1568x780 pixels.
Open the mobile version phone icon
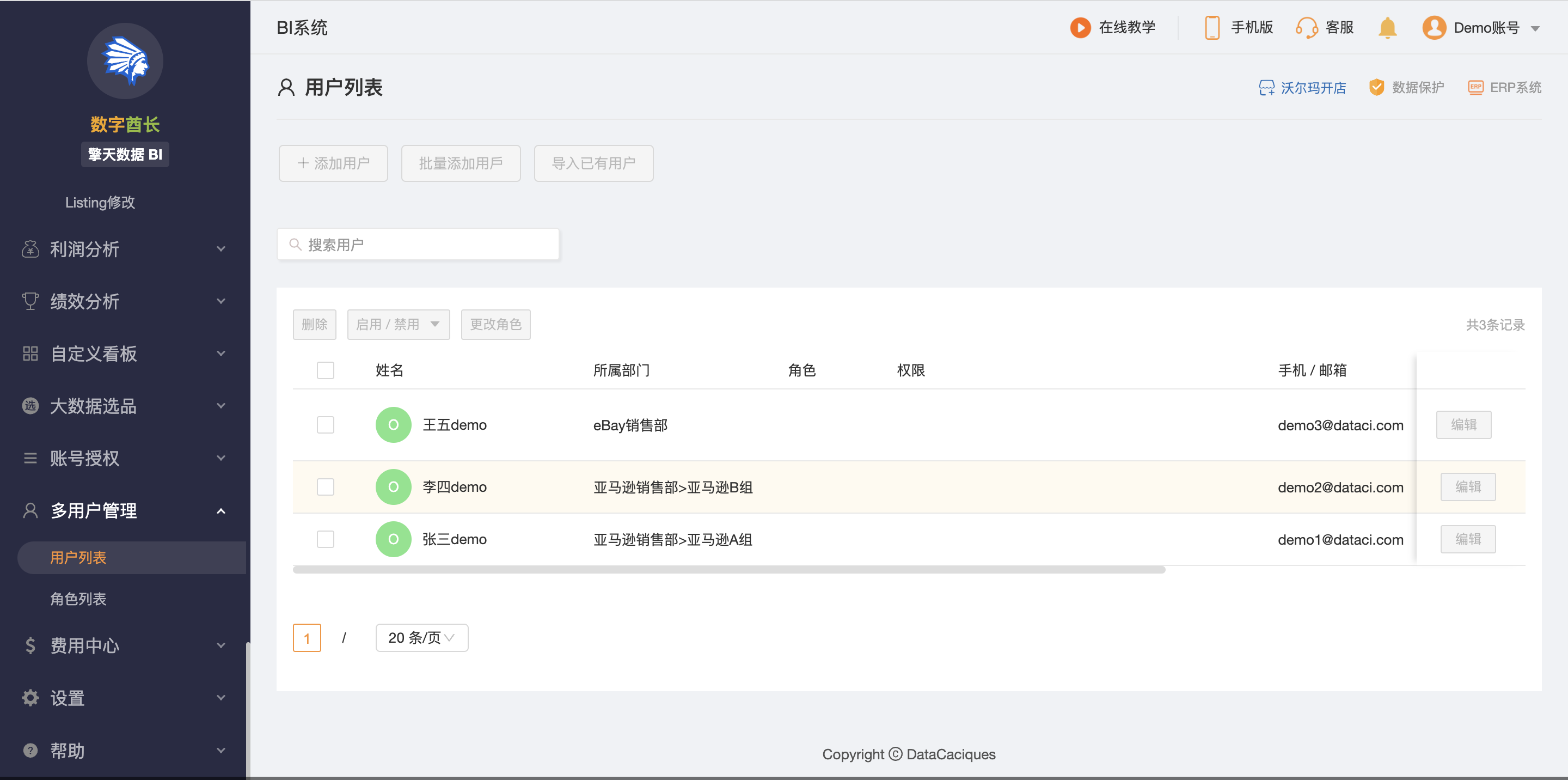pos(1211,27)
